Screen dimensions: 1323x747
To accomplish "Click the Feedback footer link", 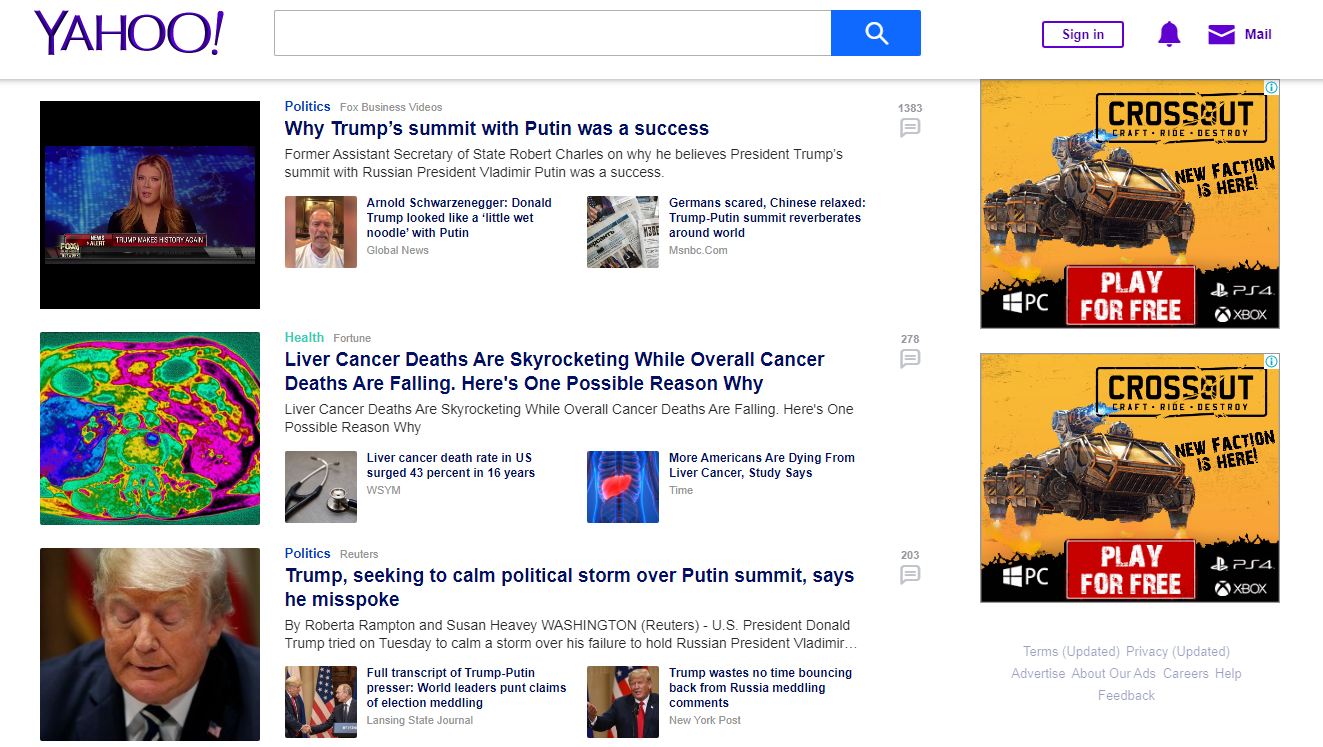I will (x=1126, y=696).
